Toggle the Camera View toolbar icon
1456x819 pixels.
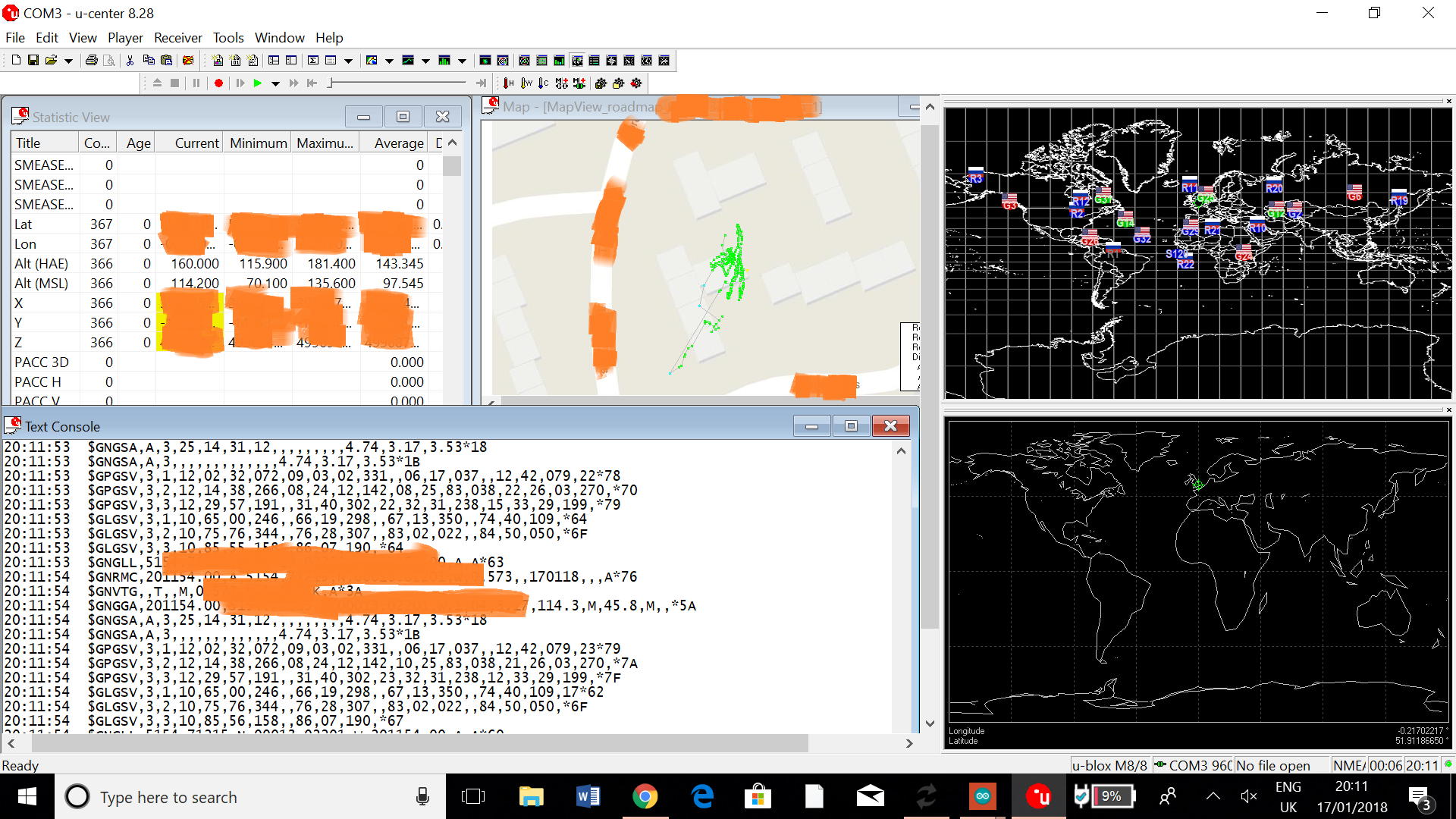pyautogui.click(x=485, y=60)
